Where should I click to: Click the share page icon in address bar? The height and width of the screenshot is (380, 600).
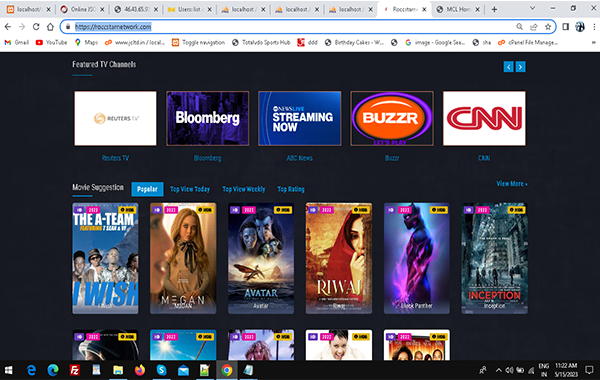click(x=533, y=27)
